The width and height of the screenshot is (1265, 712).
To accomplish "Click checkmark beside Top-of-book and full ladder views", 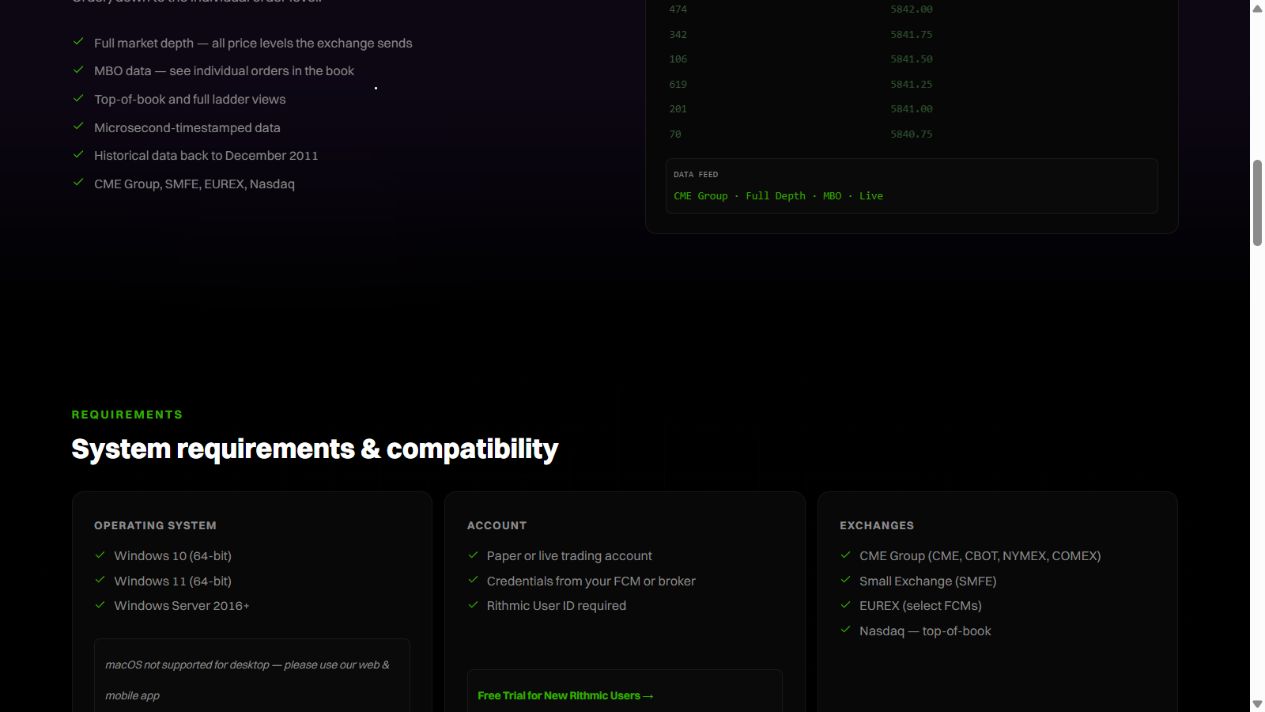I will [78, 98].
